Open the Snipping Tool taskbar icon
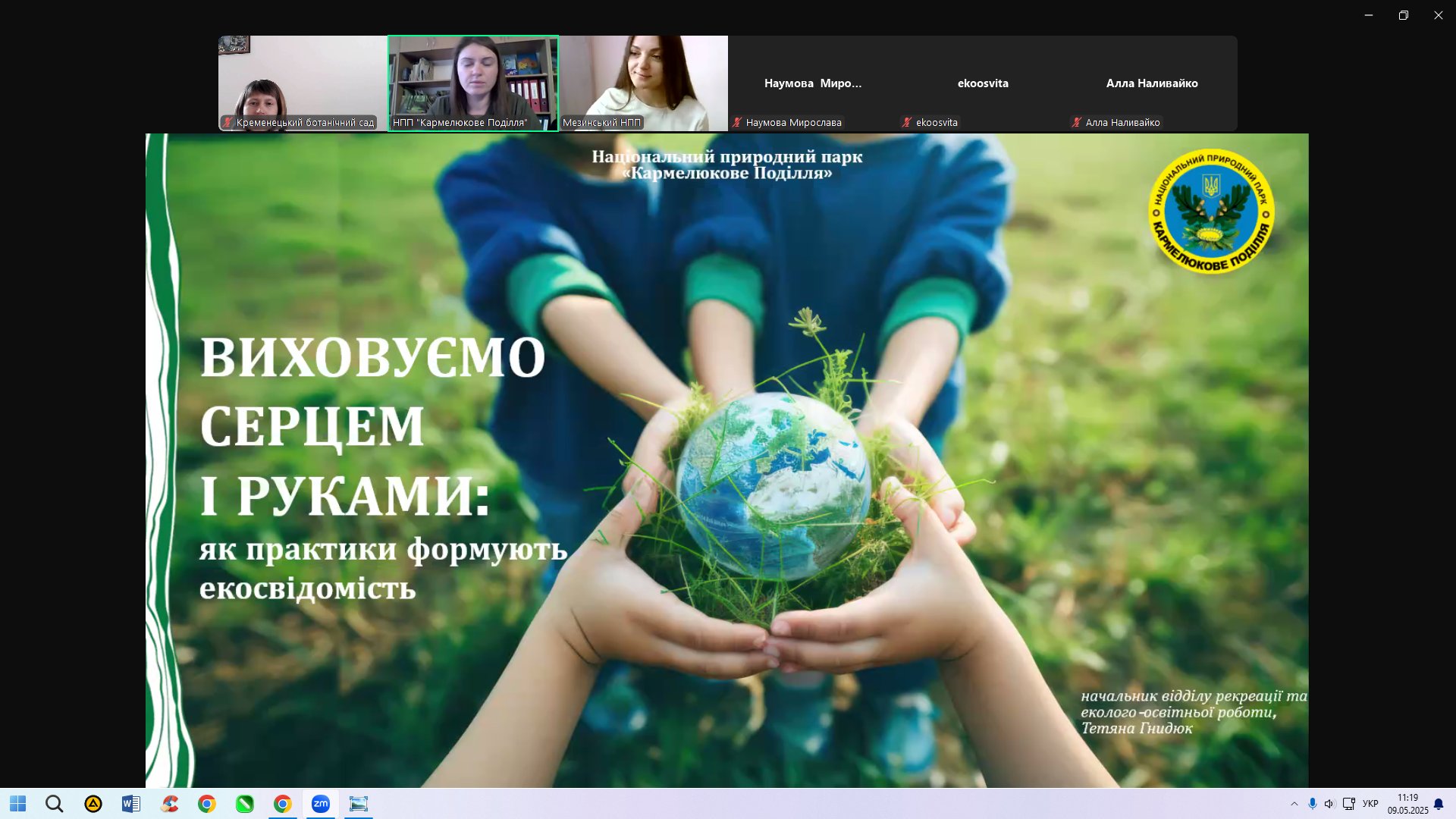Screen dimensions: 1456x819 [x=359, y=804]
